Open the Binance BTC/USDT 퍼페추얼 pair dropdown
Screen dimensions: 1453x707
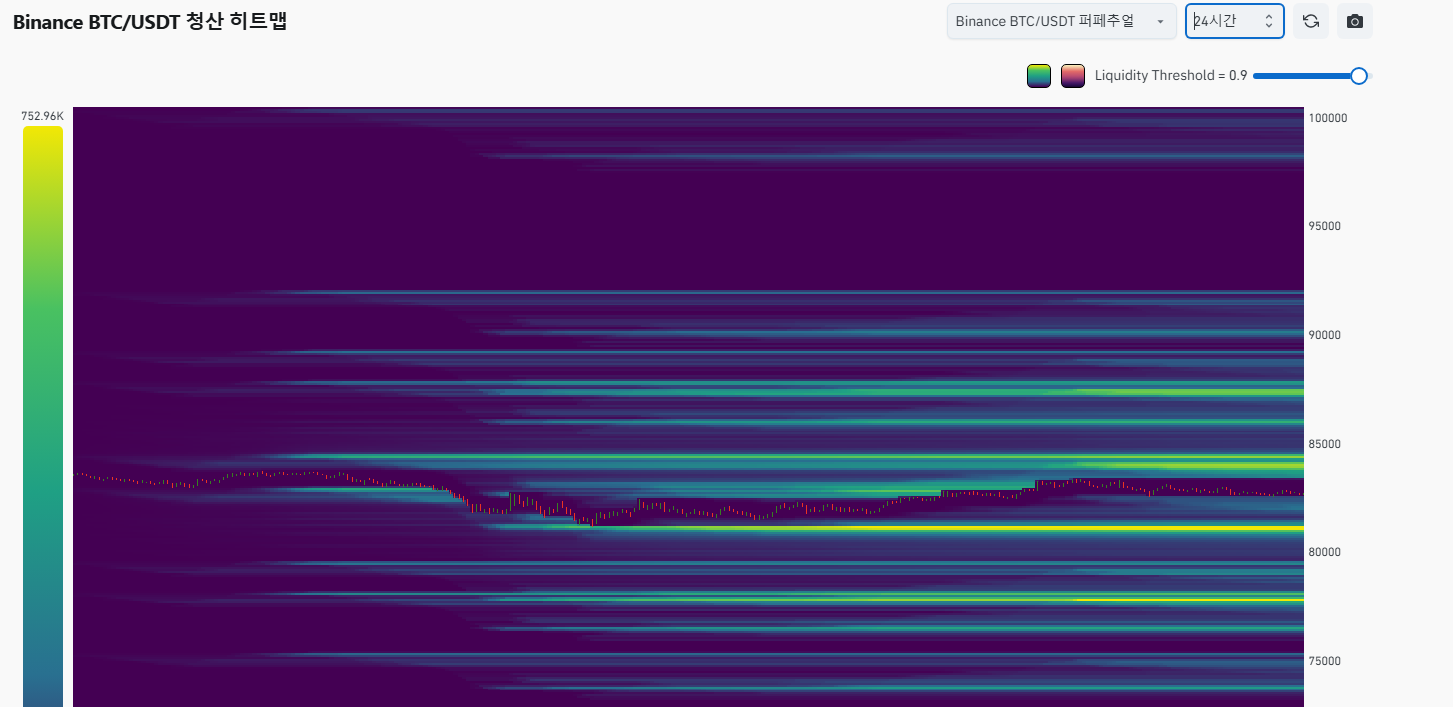1062,21
